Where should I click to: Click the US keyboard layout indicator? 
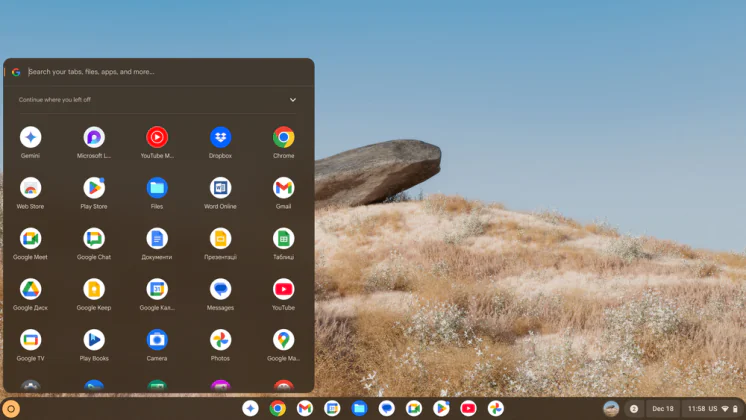point(713,409)
